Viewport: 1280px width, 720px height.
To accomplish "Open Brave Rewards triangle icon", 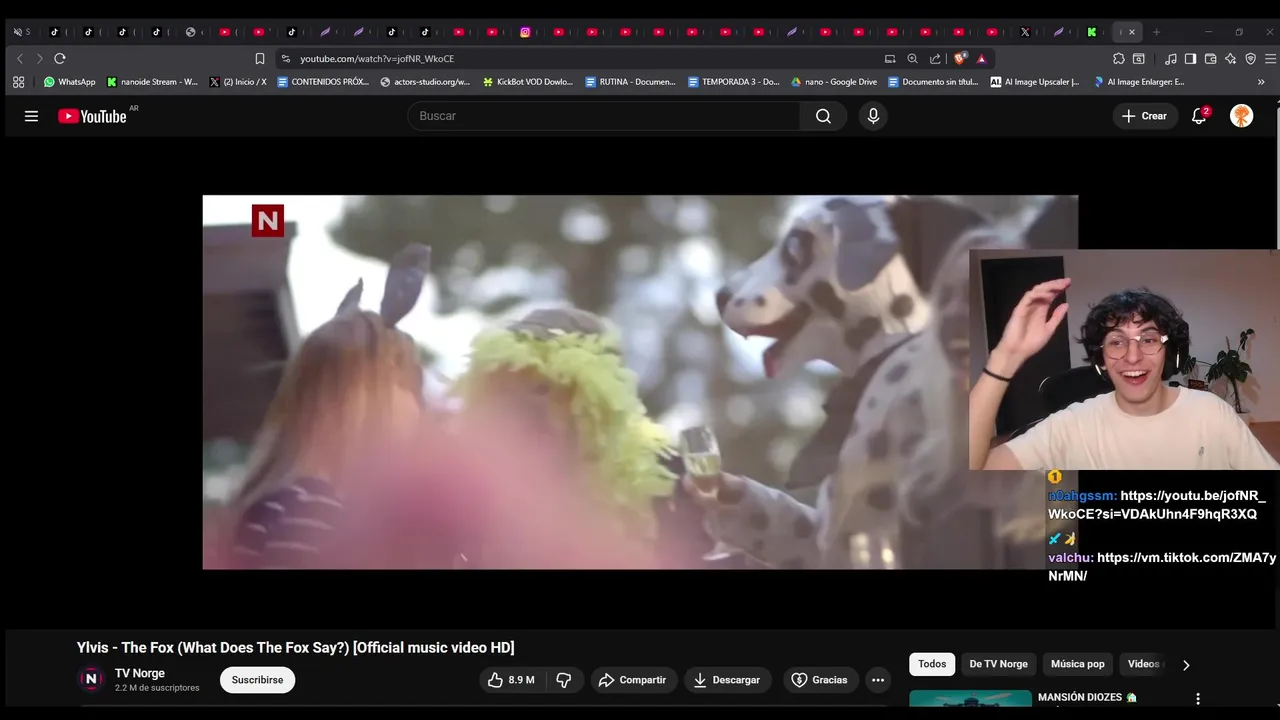I will click(x=981, y=59).
